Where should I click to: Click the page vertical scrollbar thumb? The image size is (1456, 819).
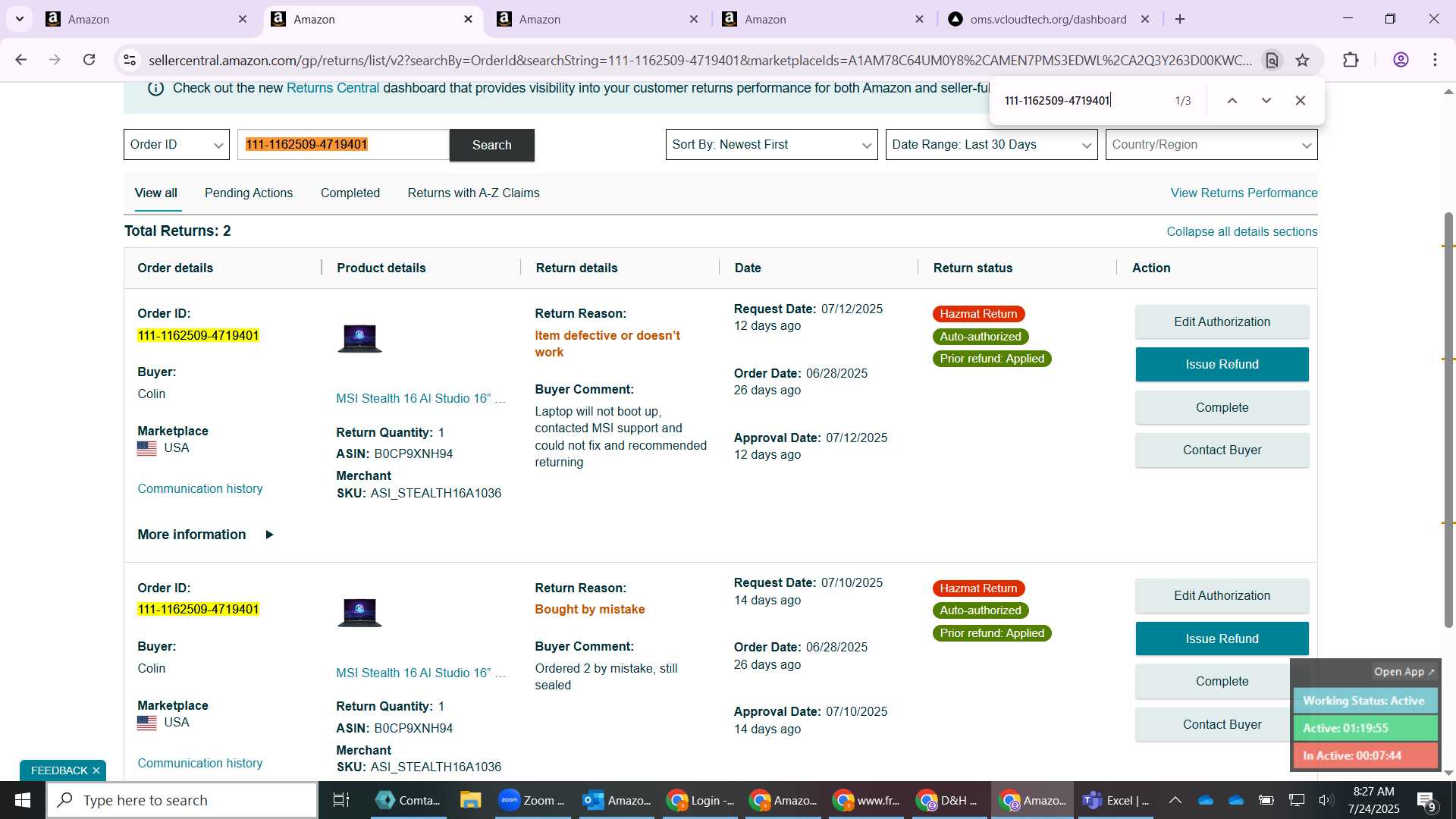(1448, 420)
